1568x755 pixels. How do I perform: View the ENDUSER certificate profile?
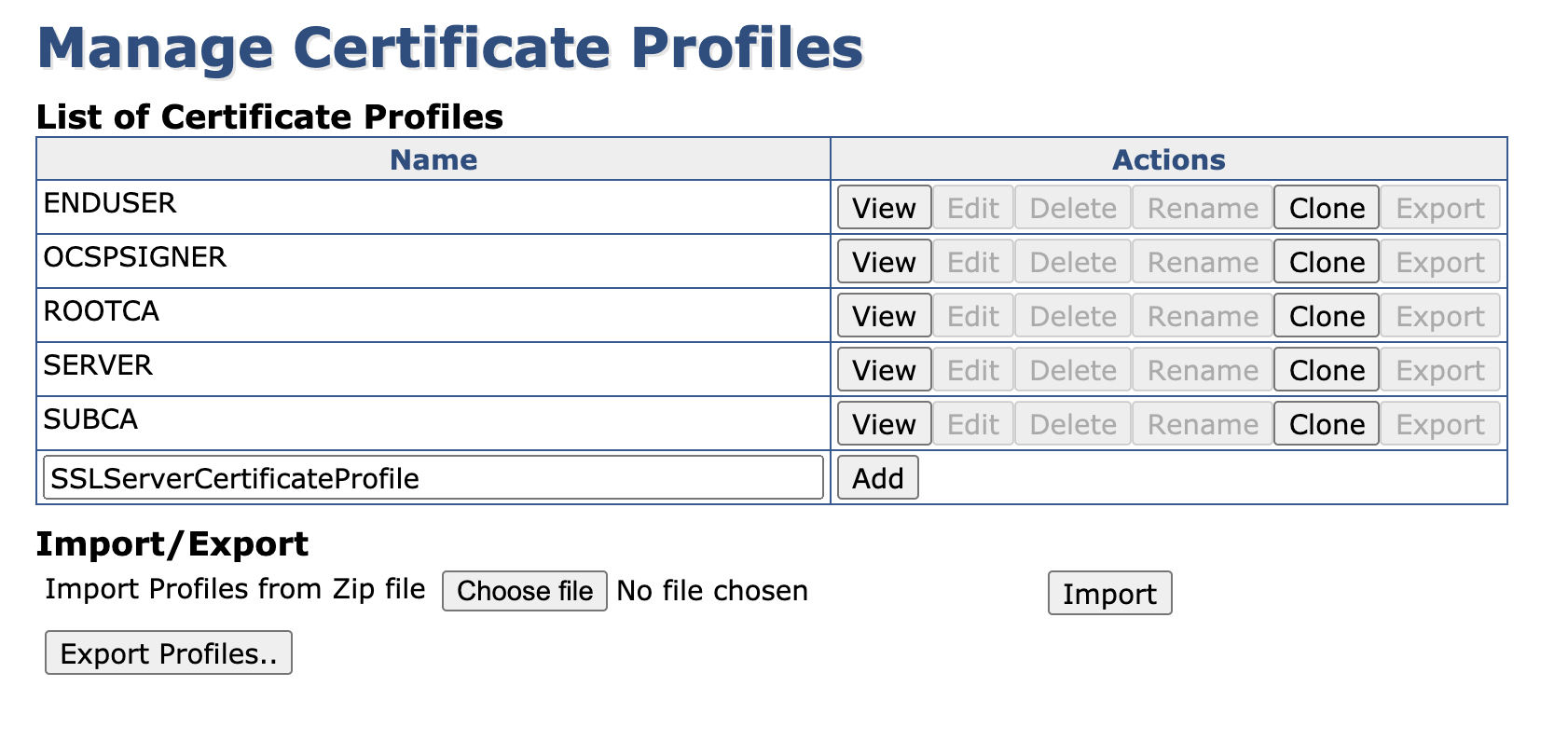coord(884,208)
